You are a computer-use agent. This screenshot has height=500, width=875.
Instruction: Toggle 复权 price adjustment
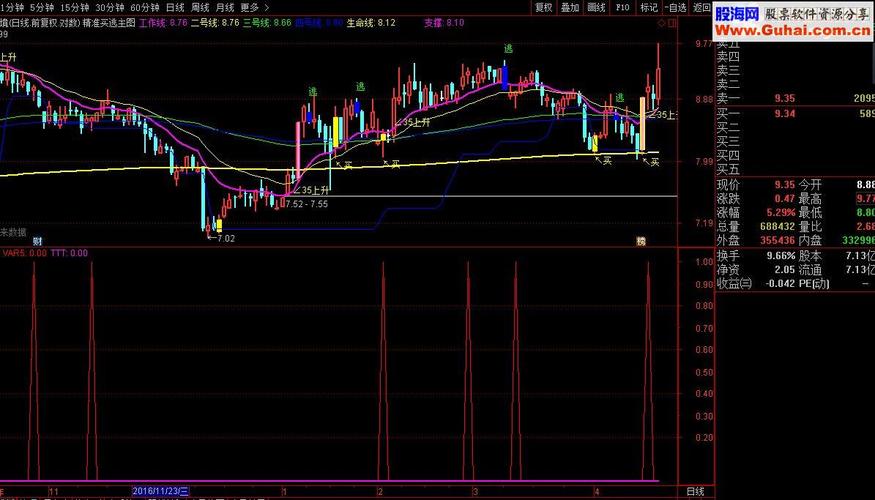[544, 7]
